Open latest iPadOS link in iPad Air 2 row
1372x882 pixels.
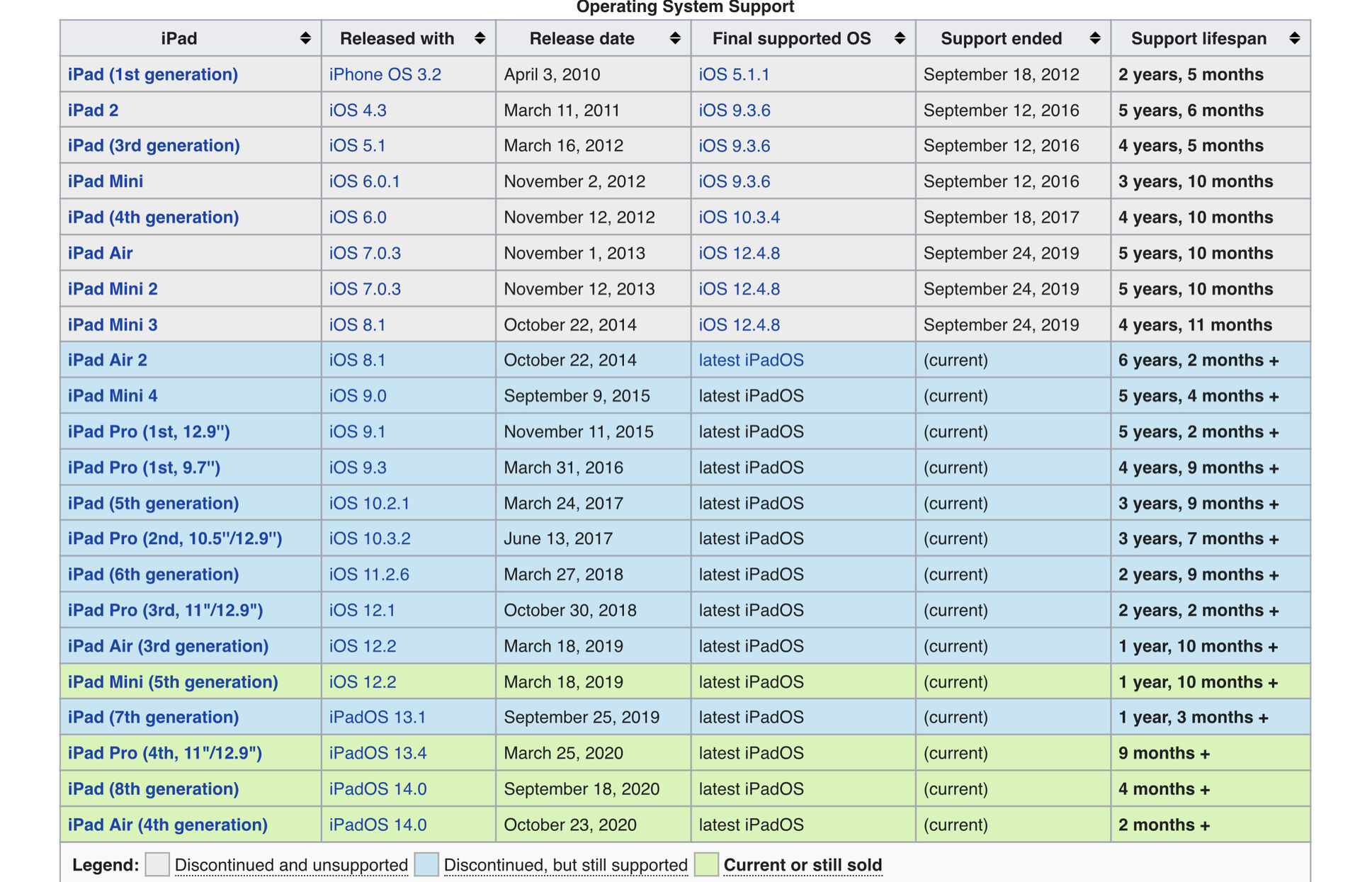[x=752, y=360]
